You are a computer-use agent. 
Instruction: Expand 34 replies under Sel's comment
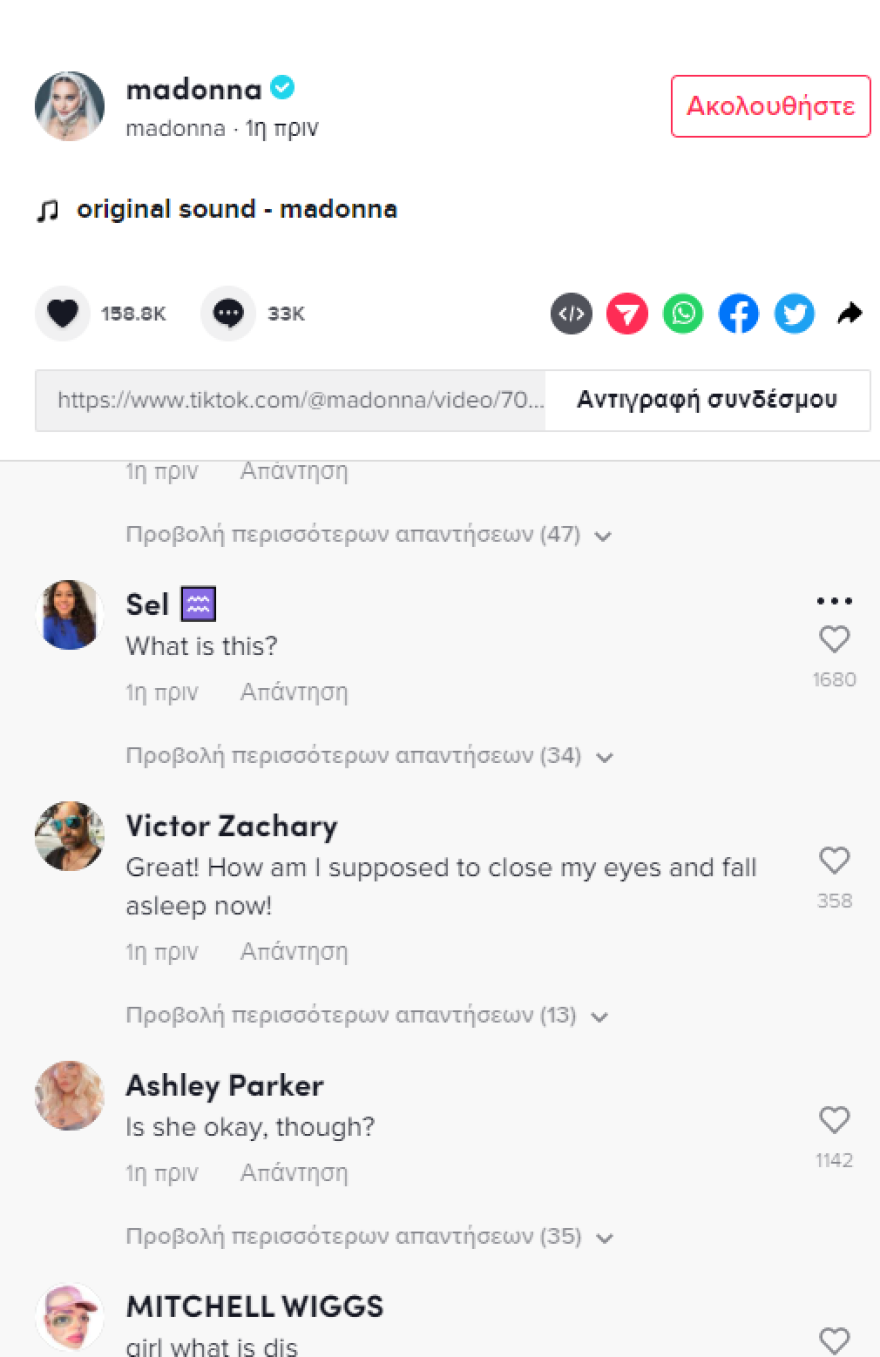[x=368, y=756]
